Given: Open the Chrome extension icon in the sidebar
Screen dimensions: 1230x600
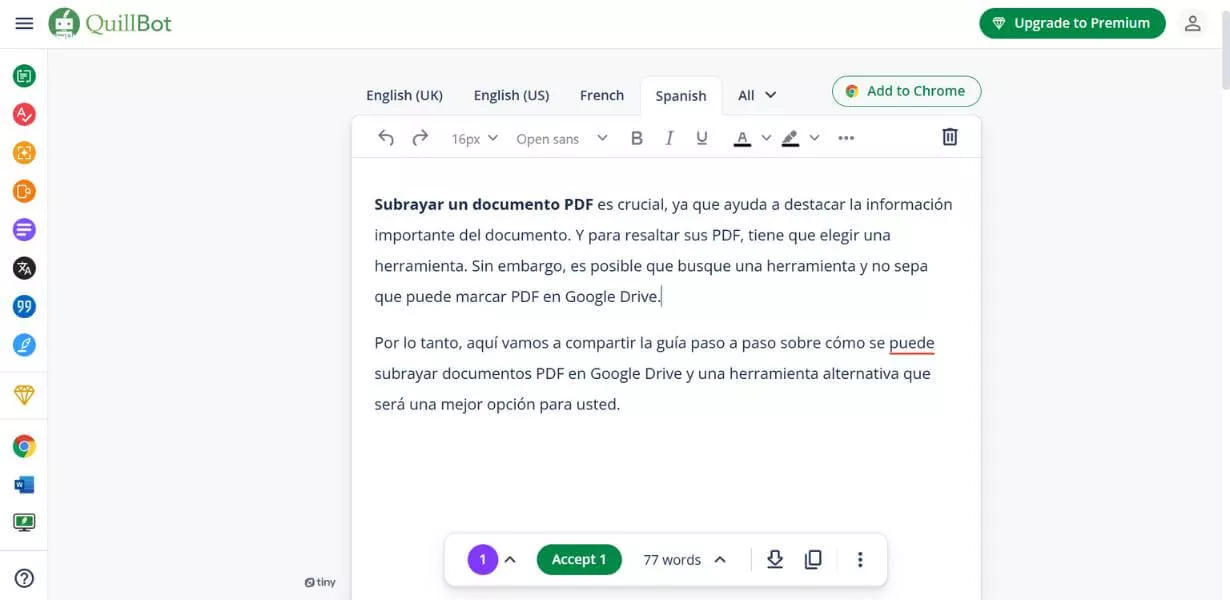Looking at the screenshot, I should click(x=23, y=445).
